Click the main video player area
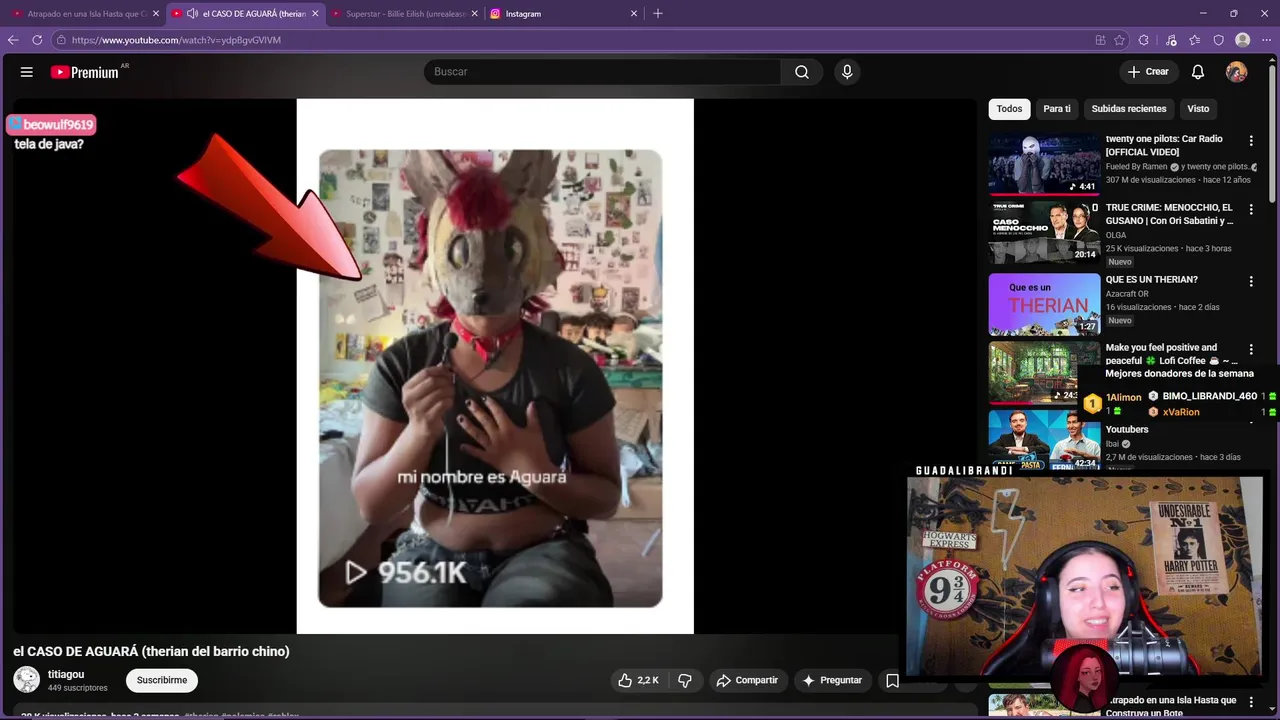Viewport: 1280px width, 720px height. (x=494, y=366)
